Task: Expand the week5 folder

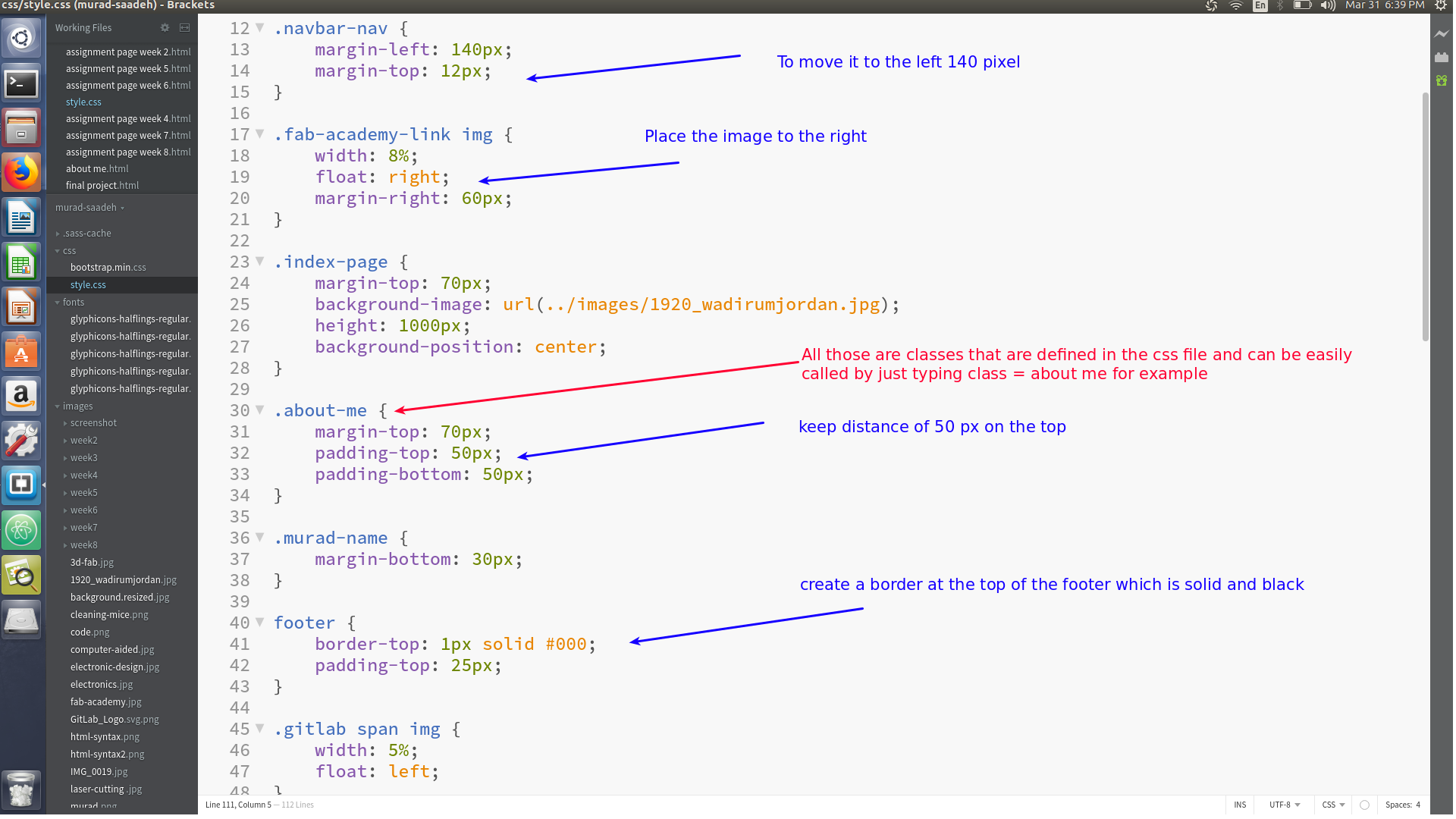Action: 65,493
